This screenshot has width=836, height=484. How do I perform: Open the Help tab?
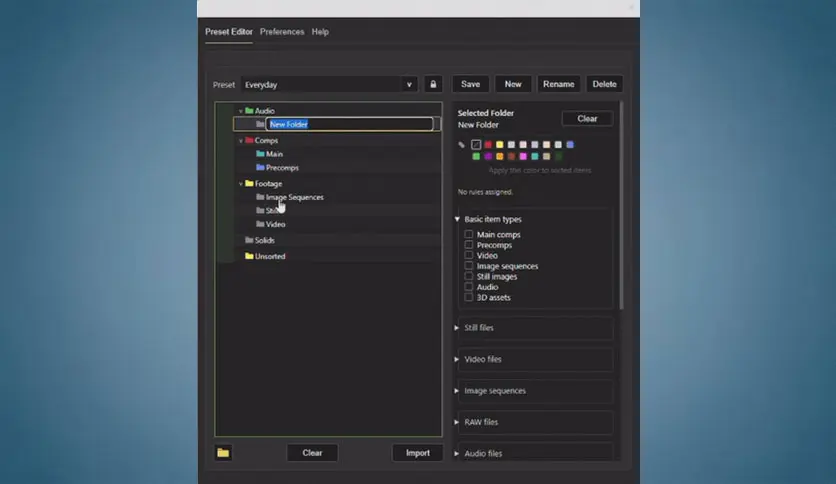point(320,32)
